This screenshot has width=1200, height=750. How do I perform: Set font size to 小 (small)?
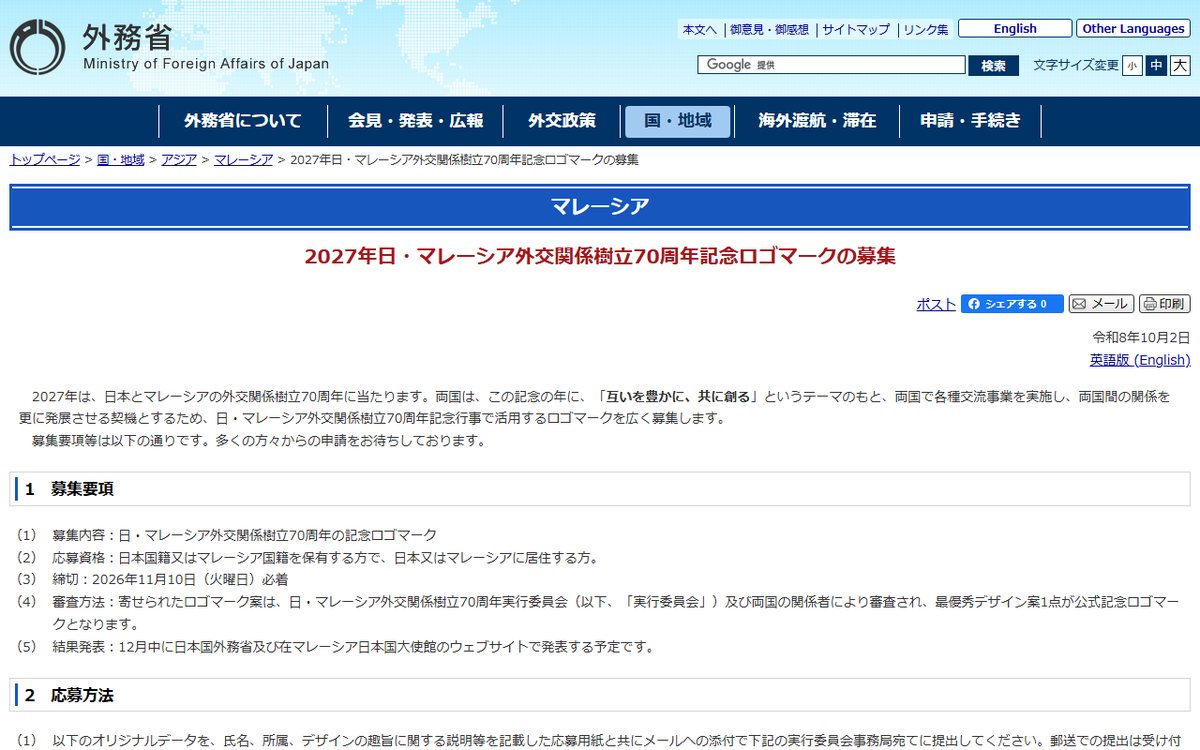[x=1132, y=65]
